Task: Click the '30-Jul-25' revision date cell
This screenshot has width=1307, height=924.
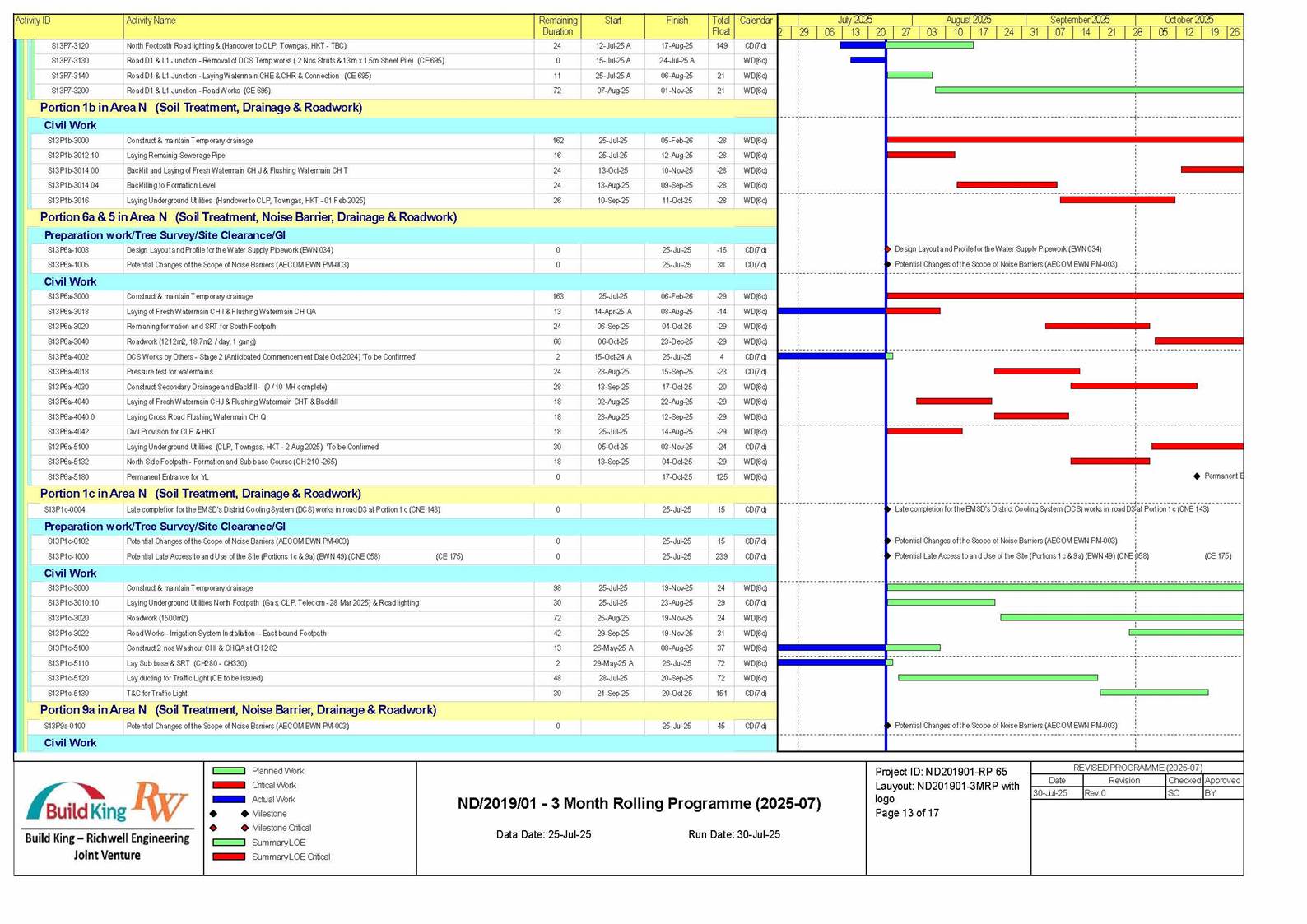Action: (x=1057, y=793)
